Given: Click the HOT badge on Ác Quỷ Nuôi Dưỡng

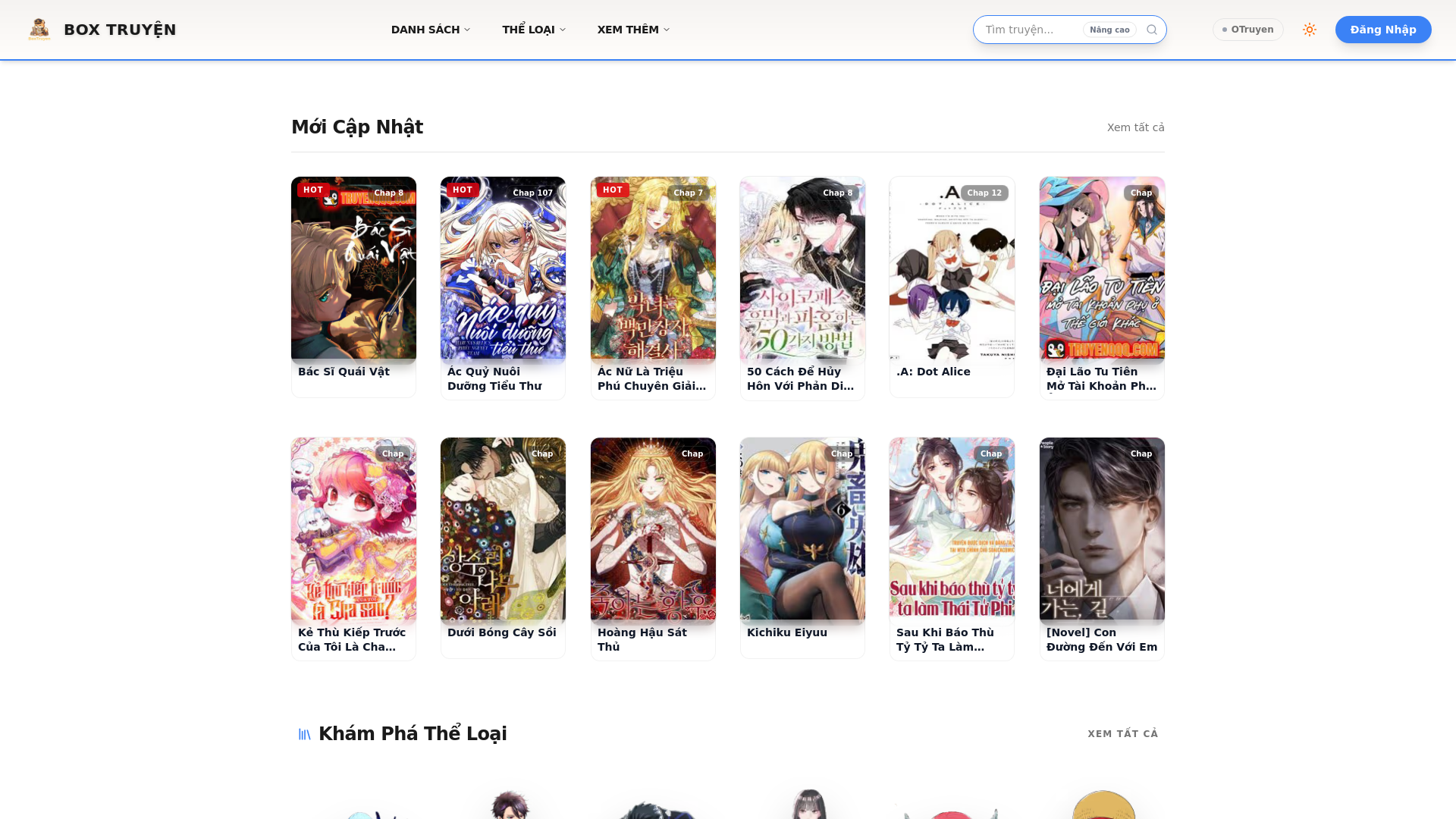Looking at the screenshot, I should tap(463, 190).
